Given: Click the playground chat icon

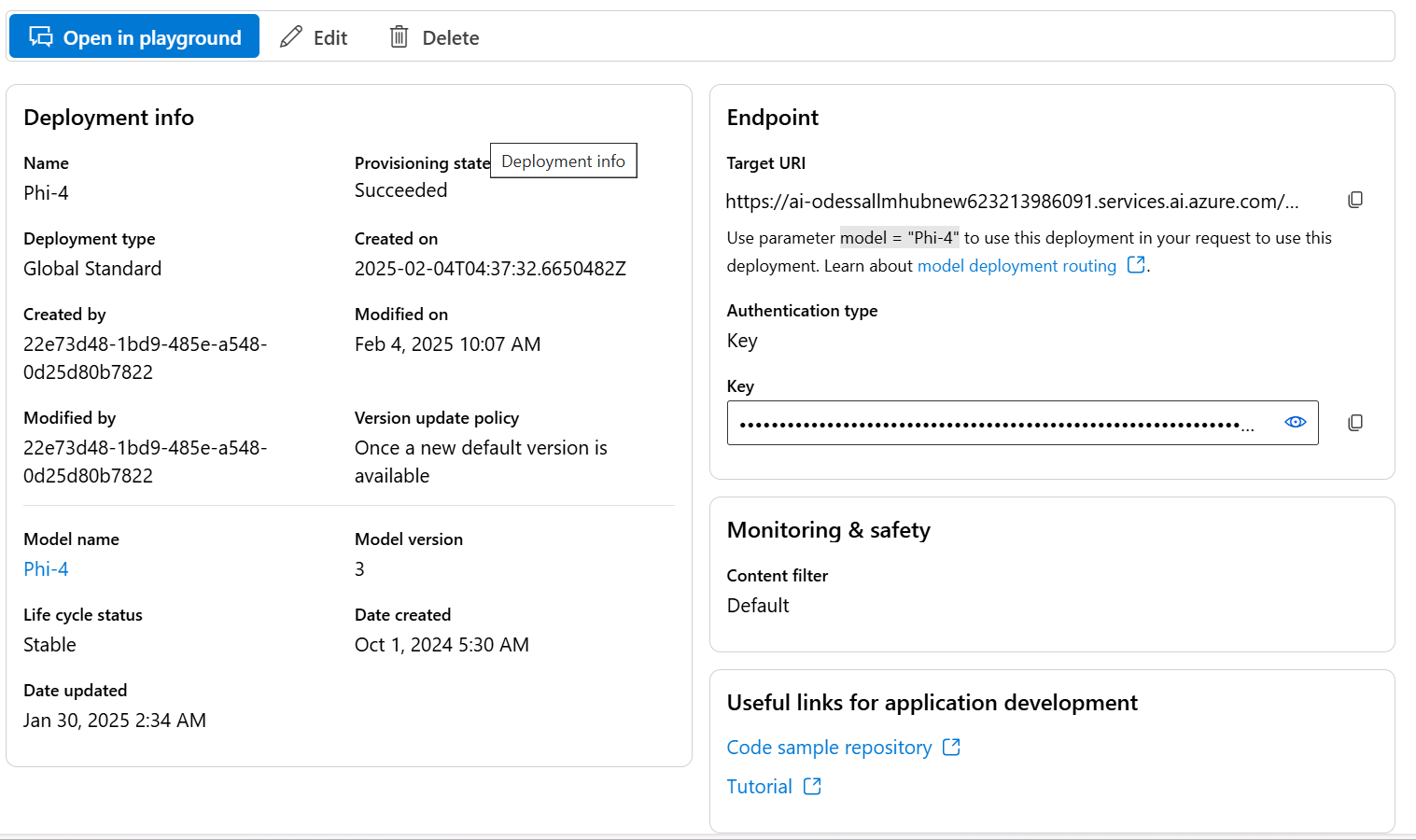Looking at the screenshot, I should (41, 36).
